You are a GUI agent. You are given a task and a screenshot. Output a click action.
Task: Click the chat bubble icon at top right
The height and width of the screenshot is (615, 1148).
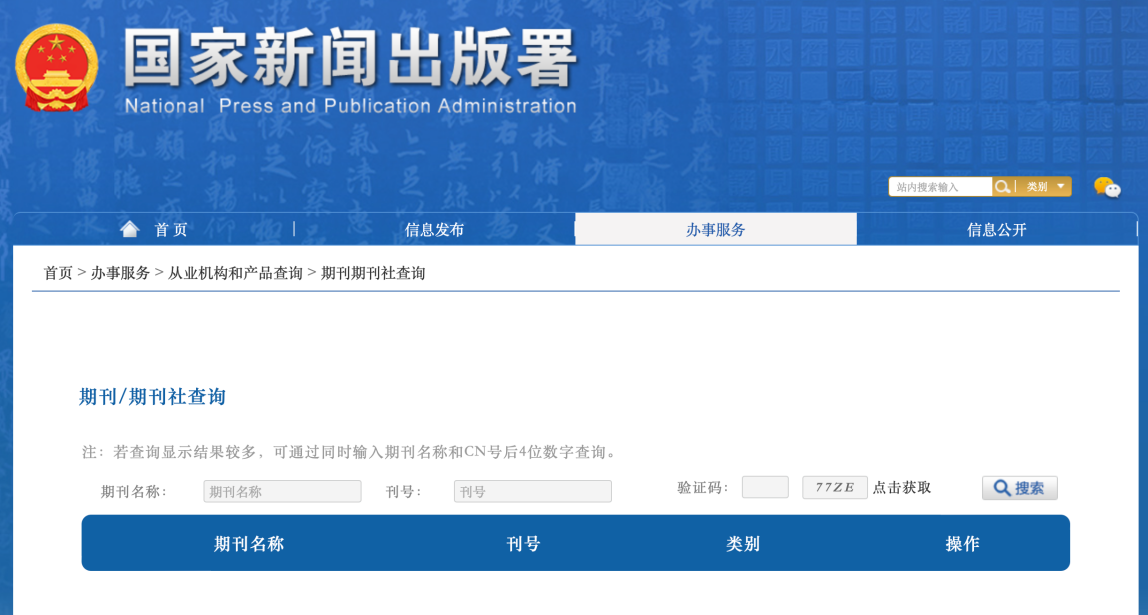(1106, 186)
